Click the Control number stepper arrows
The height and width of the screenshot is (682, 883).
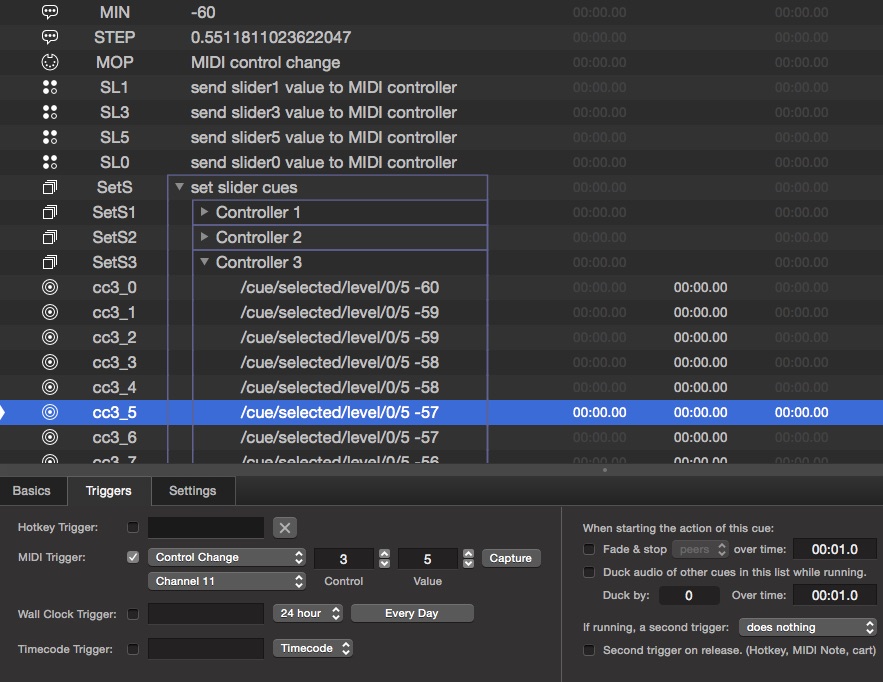384,558
